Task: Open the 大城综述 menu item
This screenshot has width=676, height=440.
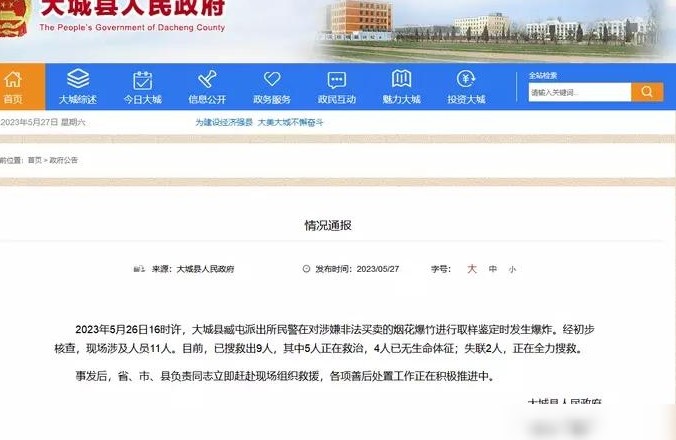Action: (78, 100)
